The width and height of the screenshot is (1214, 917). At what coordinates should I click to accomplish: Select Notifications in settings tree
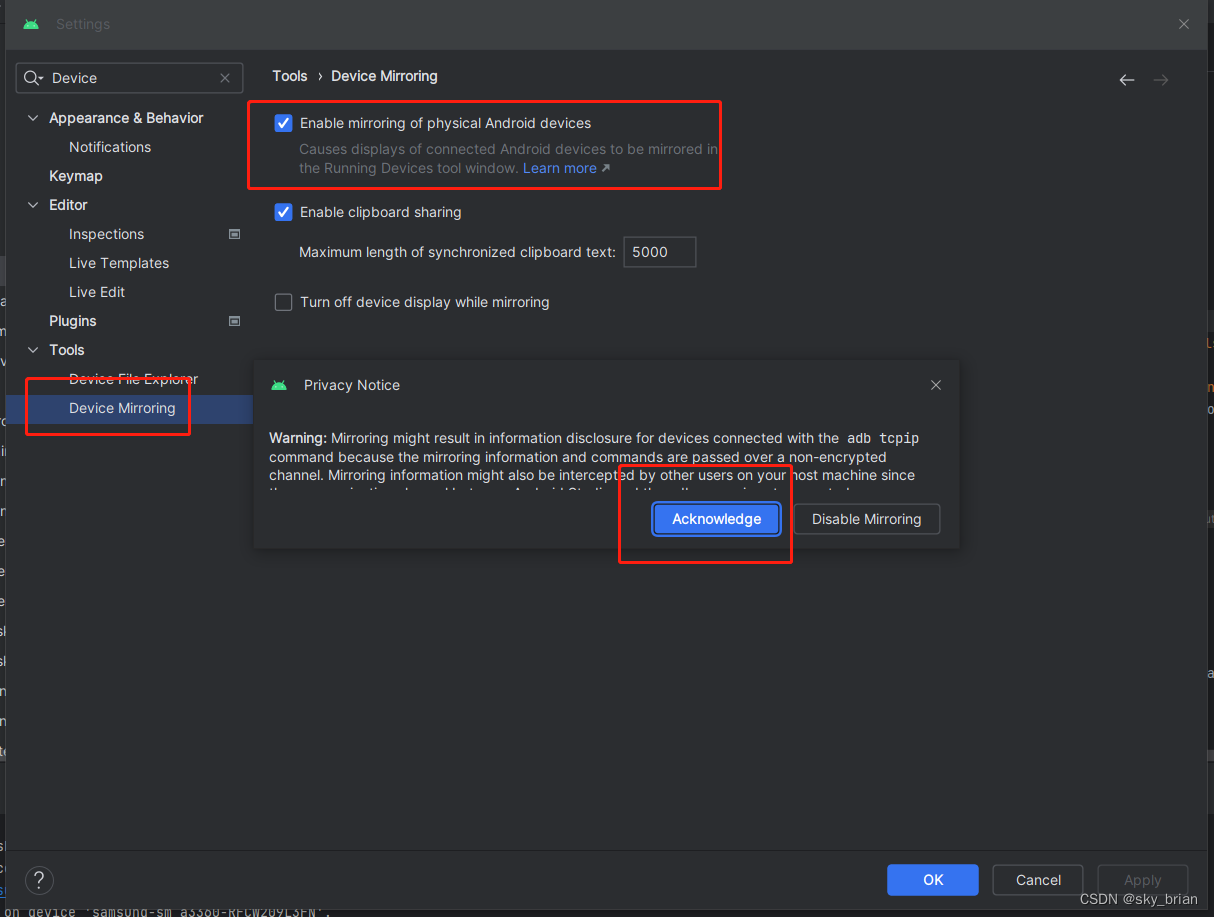point(110,147)
